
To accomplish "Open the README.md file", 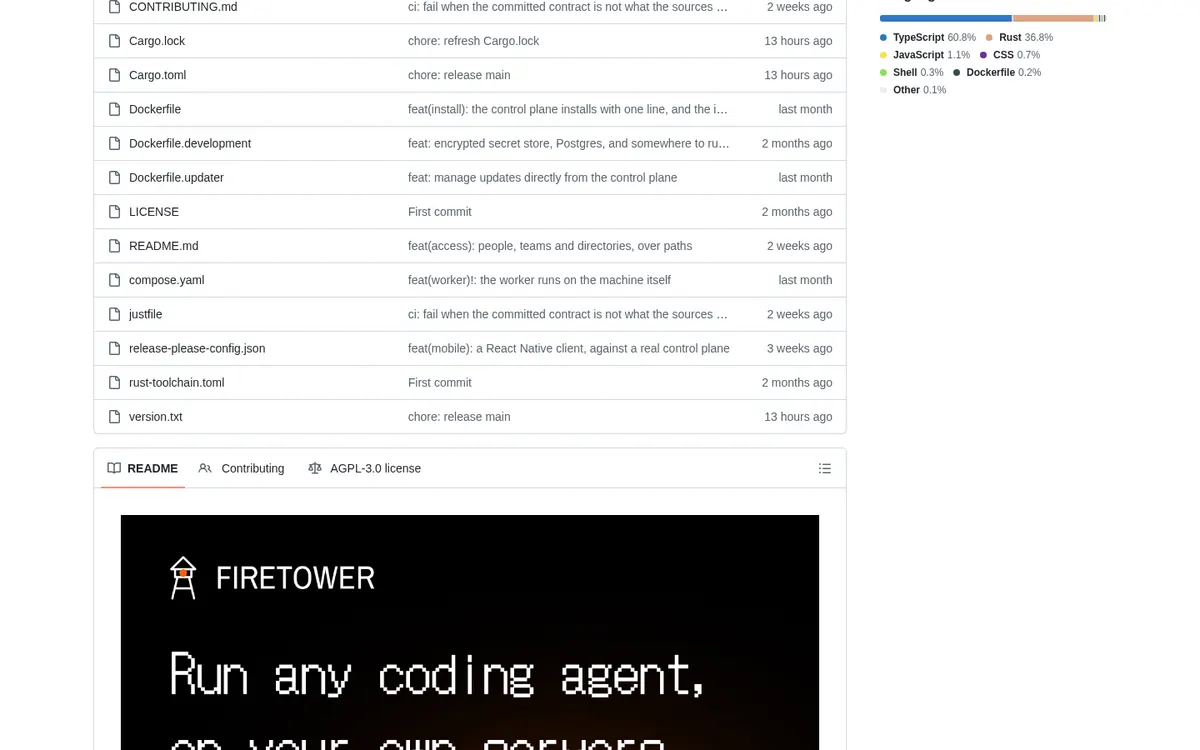I will 164,245.
